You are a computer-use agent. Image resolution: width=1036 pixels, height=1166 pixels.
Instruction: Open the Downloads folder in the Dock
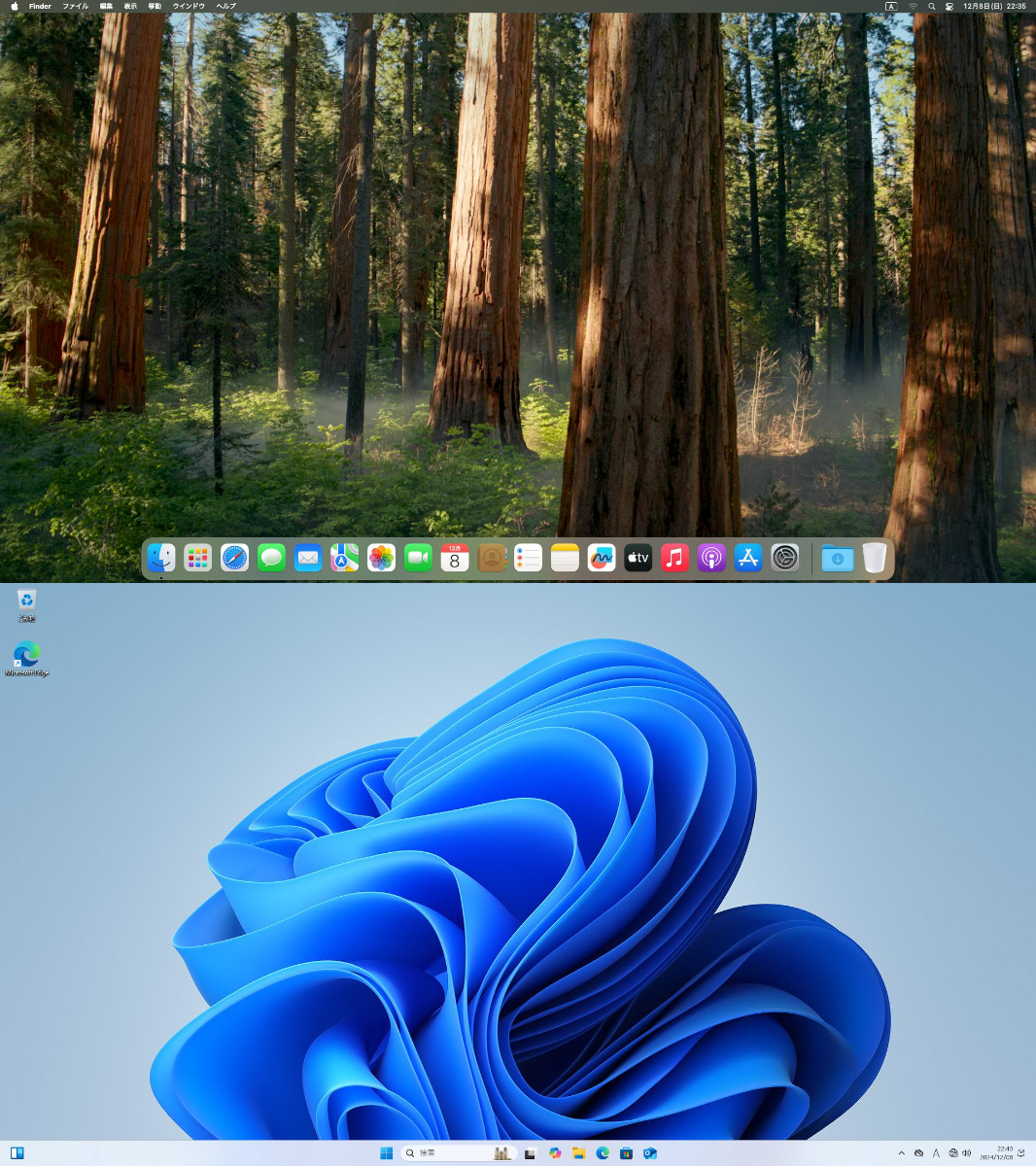[838, 558]
